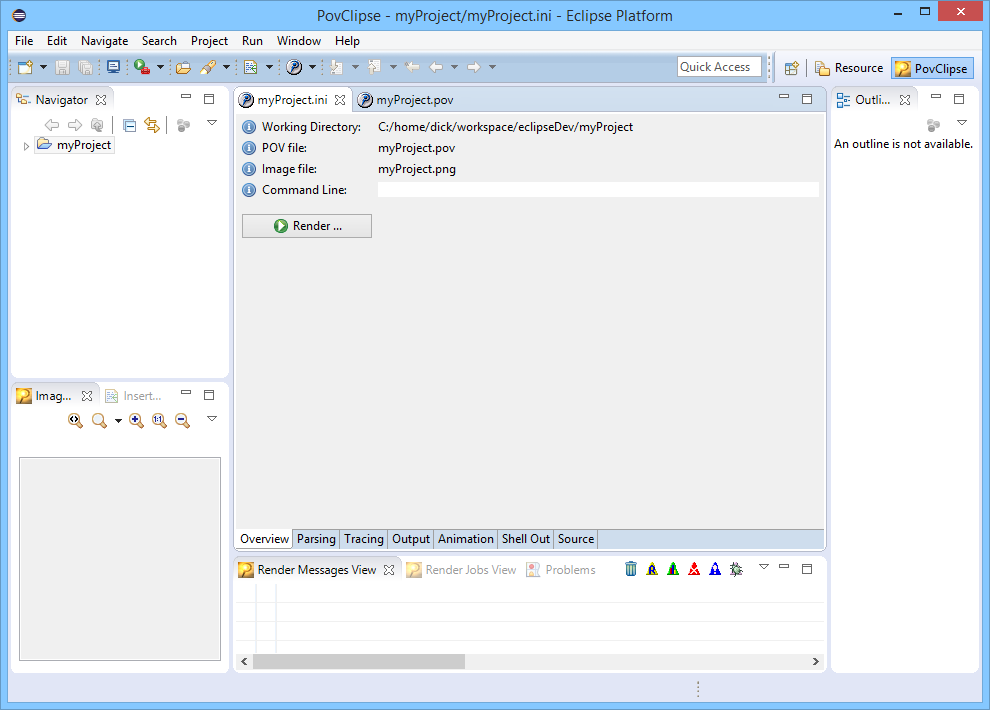The width and height of the screenshot is (990, 710).
Task: Click the Open Perspective icon
Action: (x=791, y=68)
